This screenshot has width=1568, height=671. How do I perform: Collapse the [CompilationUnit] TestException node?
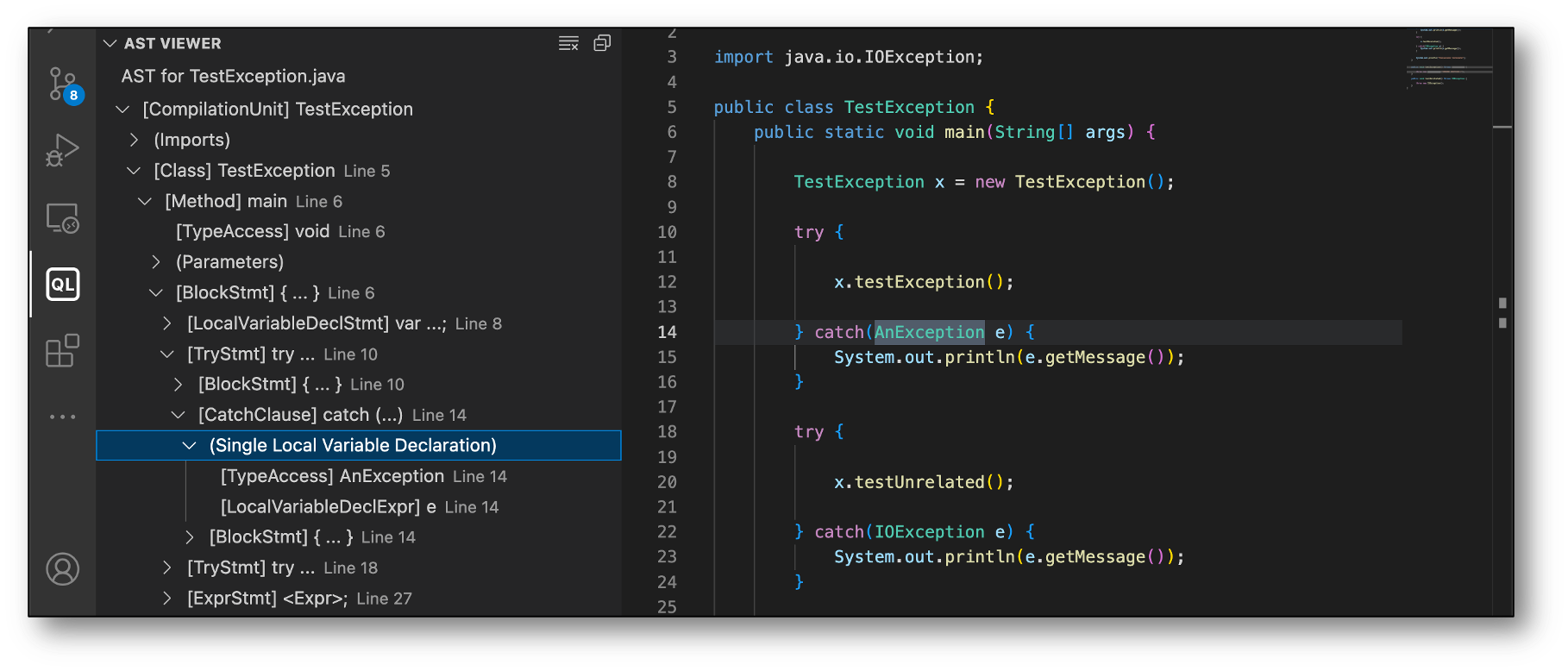[122, 109]
